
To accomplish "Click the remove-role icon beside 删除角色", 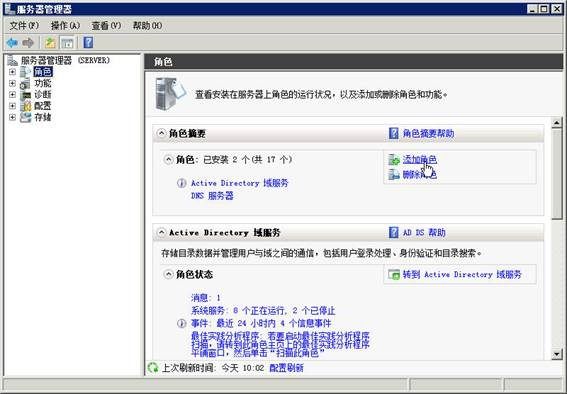I will click(x=394, y=175).
